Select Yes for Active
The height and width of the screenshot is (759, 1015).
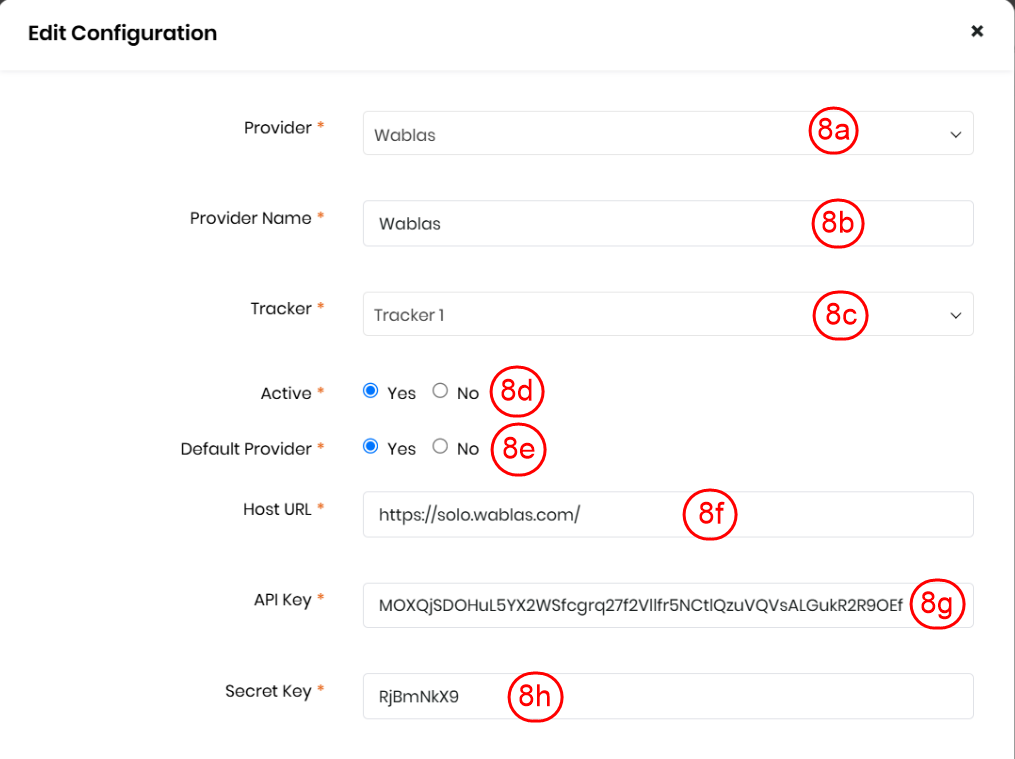click(x=371, y=392)
